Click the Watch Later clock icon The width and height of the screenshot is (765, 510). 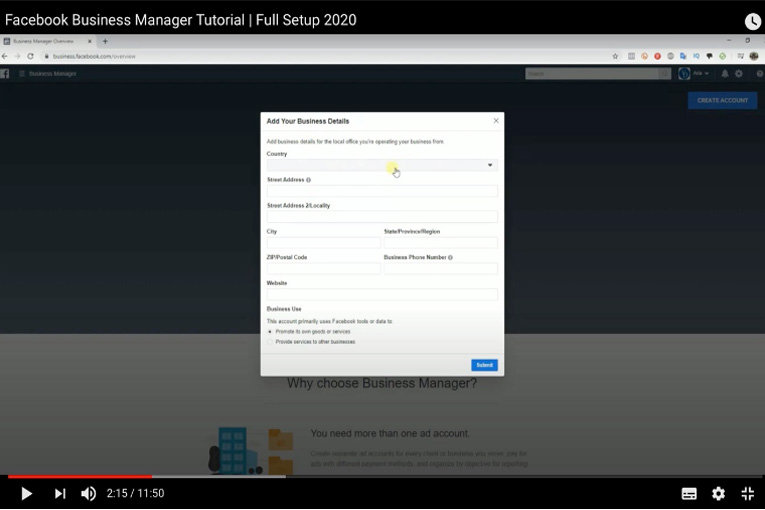click(x=753, y=21)
